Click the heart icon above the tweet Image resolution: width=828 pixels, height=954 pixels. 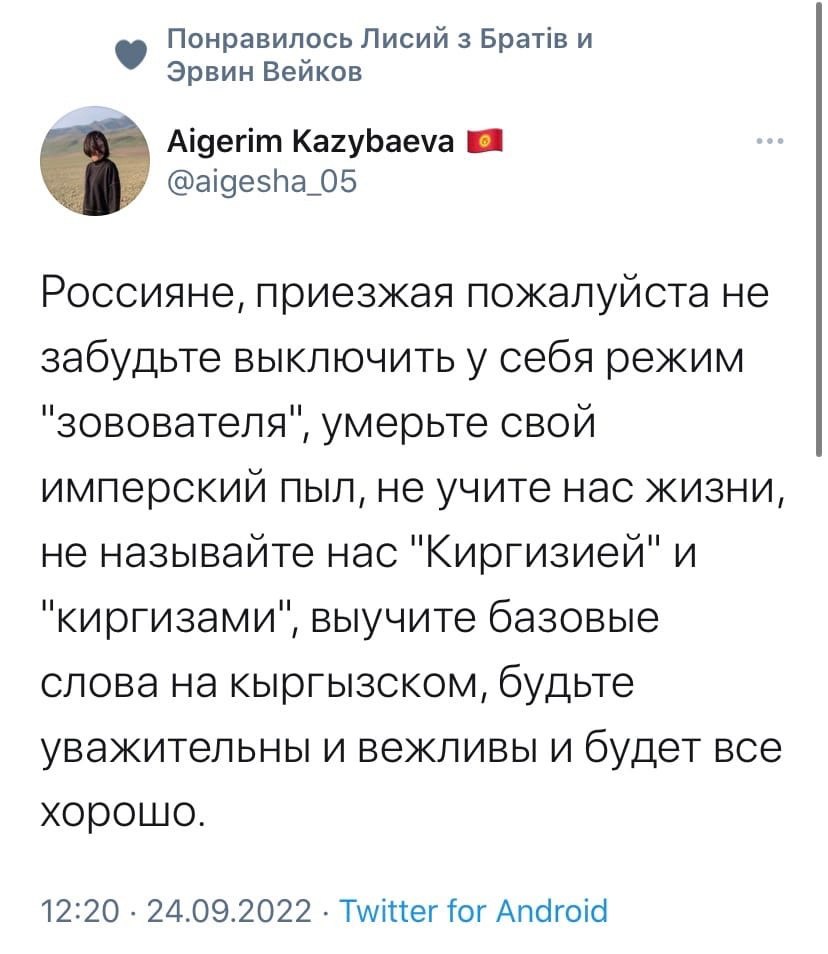pyautogui.click(x=125, y=58)
